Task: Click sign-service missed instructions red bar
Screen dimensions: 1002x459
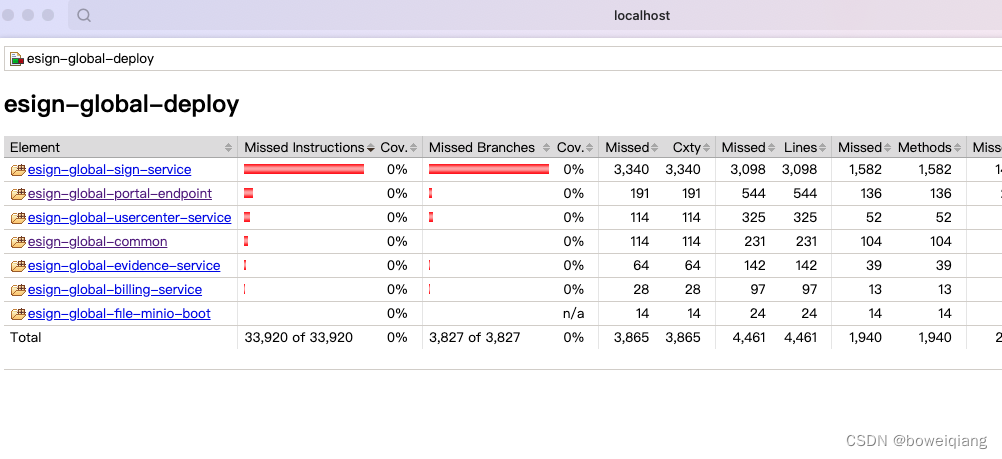Action: click(304, 169)
